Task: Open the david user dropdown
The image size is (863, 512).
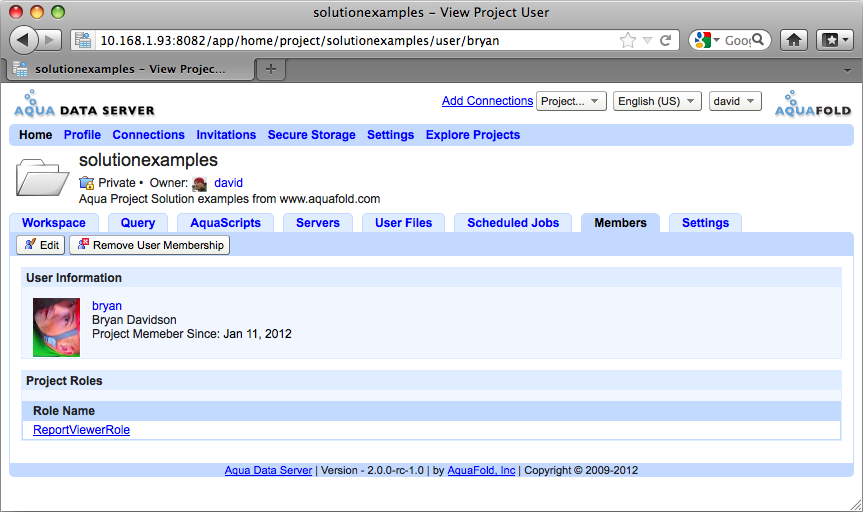Action: 735,101
